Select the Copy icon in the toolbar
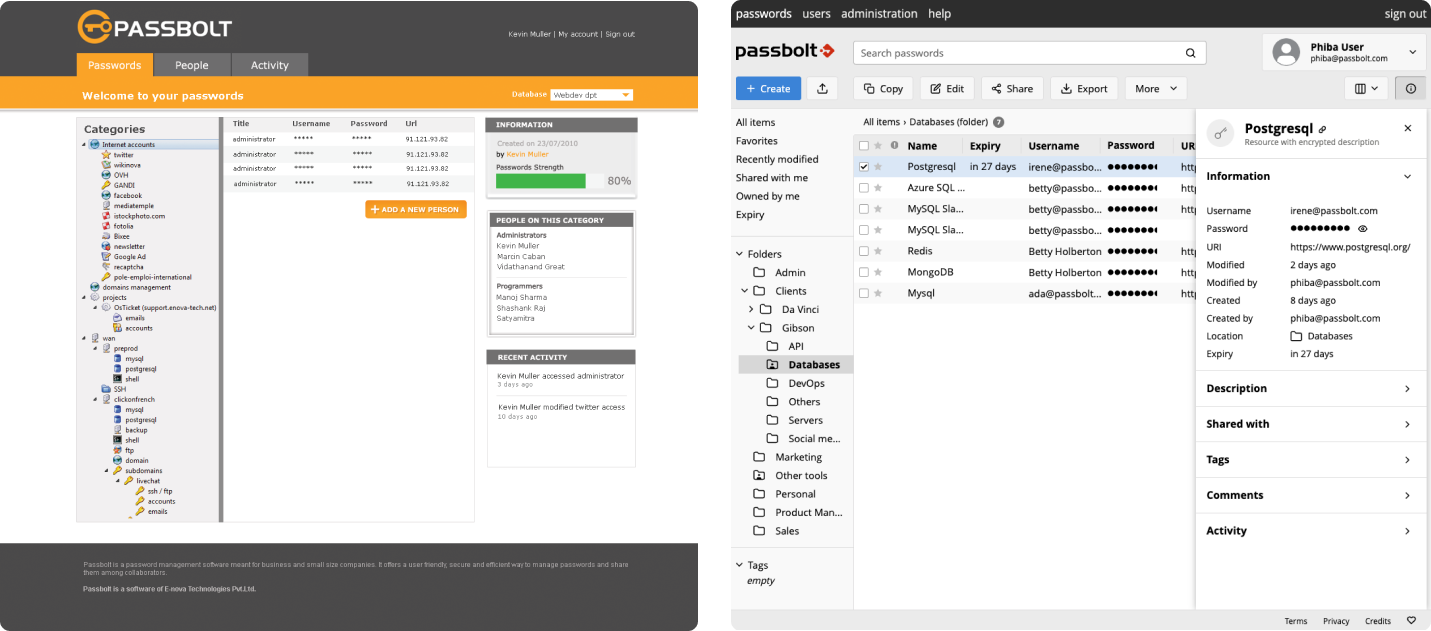Viewport: 1431px width, 631px height. coord(867,88)
